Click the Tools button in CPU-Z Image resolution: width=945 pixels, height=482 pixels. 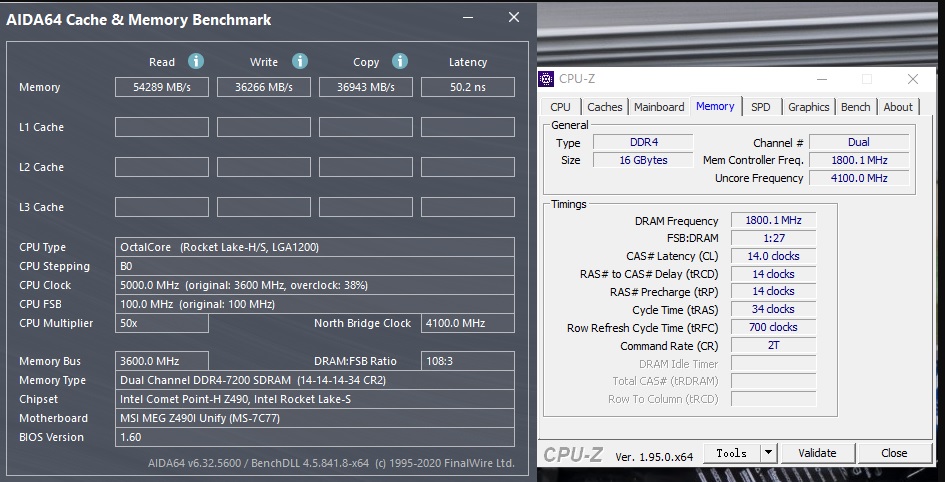tap(731, 452)
